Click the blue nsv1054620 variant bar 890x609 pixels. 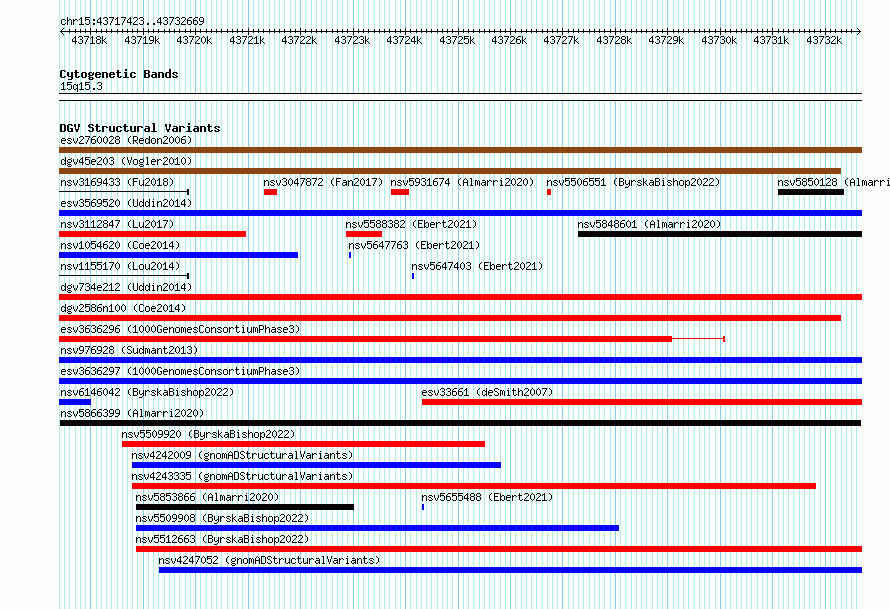pyautogui.click(x=178, y=255)
